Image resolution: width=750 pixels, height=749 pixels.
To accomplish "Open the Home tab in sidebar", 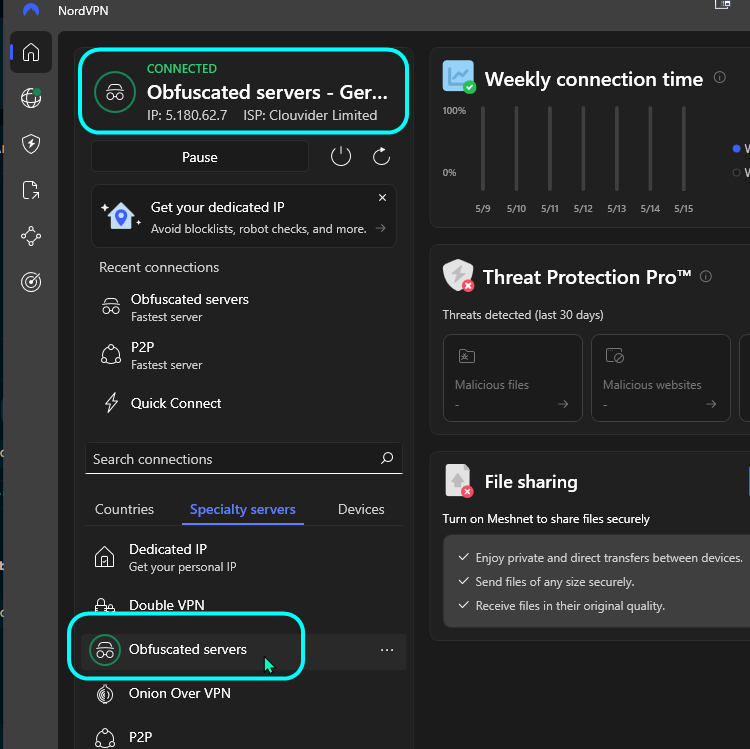I will (31, 52).
